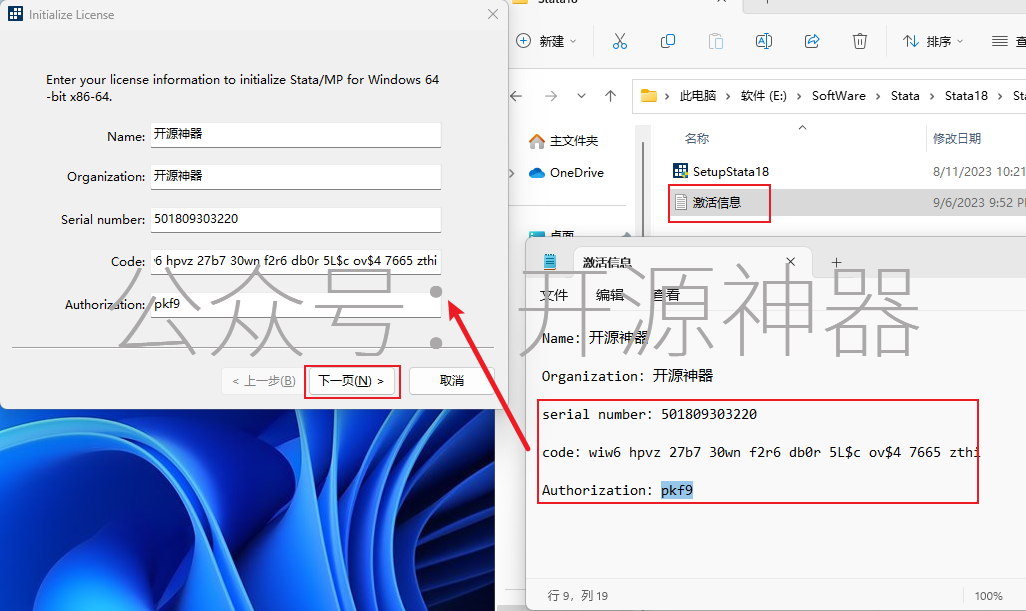Expand the chevron after SoftWare breadcrumb
Screen dimensions: 1026x611
878,96
